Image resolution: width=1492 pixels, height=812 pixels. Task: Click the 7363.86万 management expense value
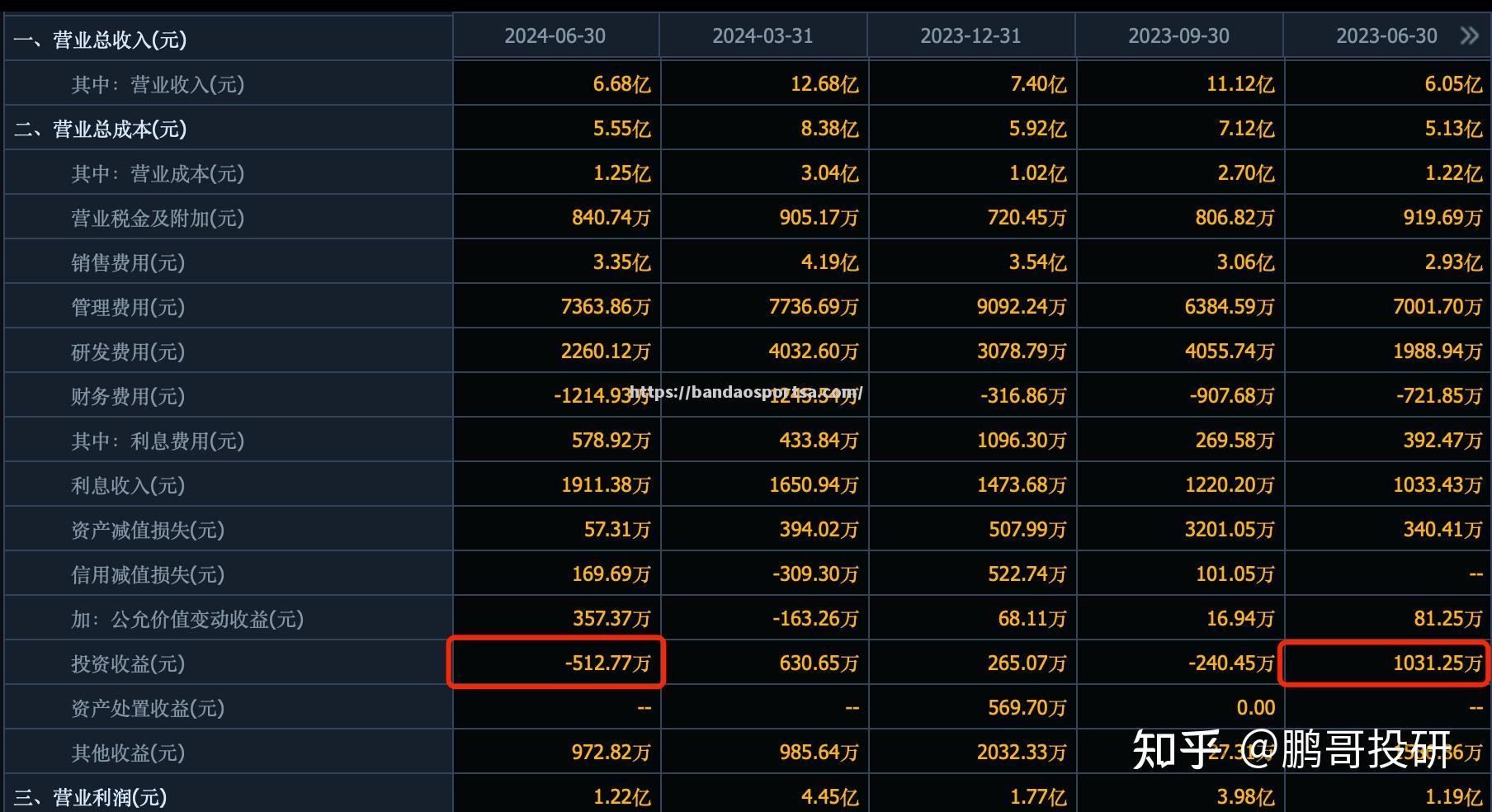point(606,307)
